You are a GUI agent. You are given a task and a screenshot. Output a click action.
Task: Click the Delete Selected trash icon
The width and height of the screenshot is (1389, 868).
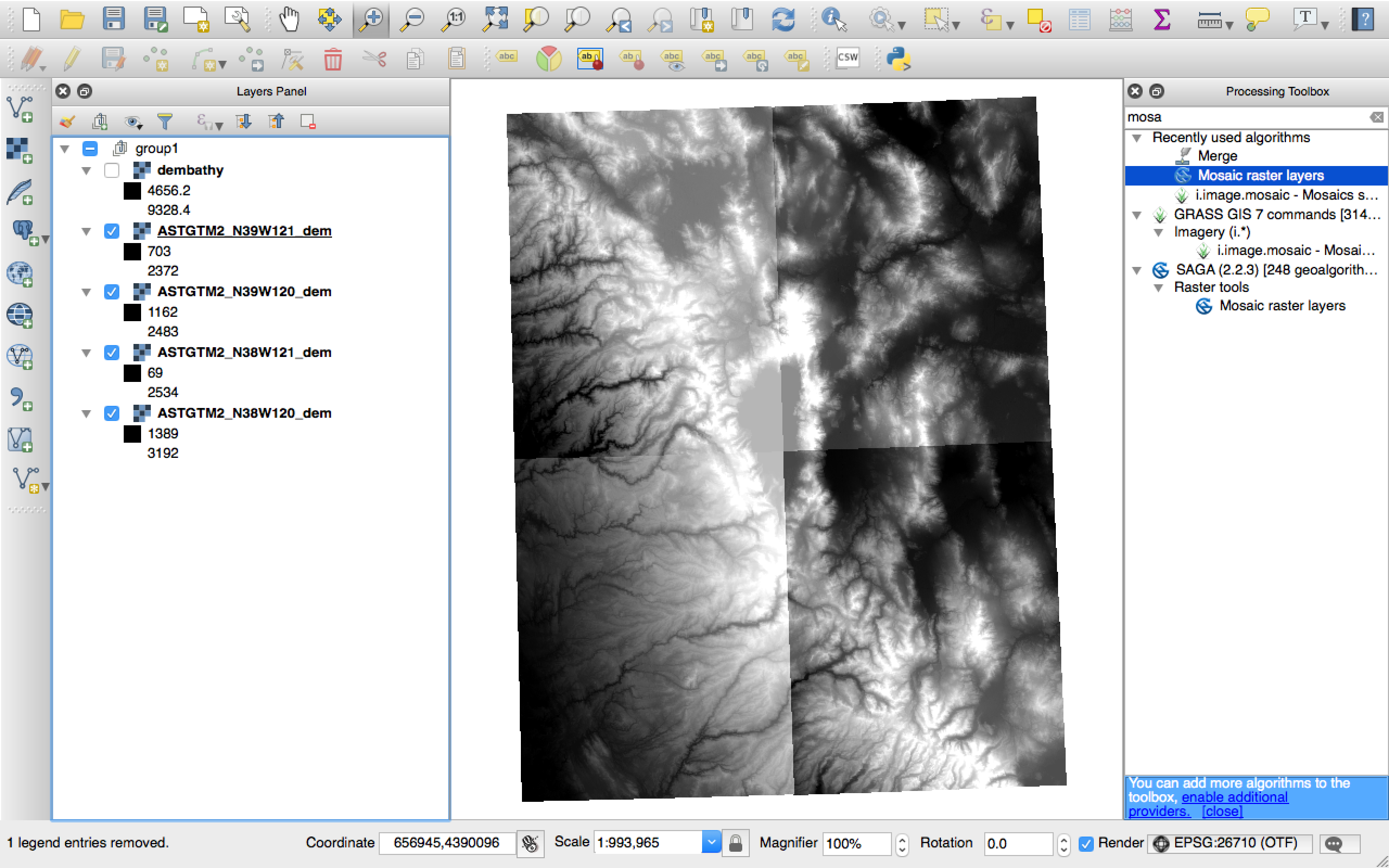pos(333,59)
